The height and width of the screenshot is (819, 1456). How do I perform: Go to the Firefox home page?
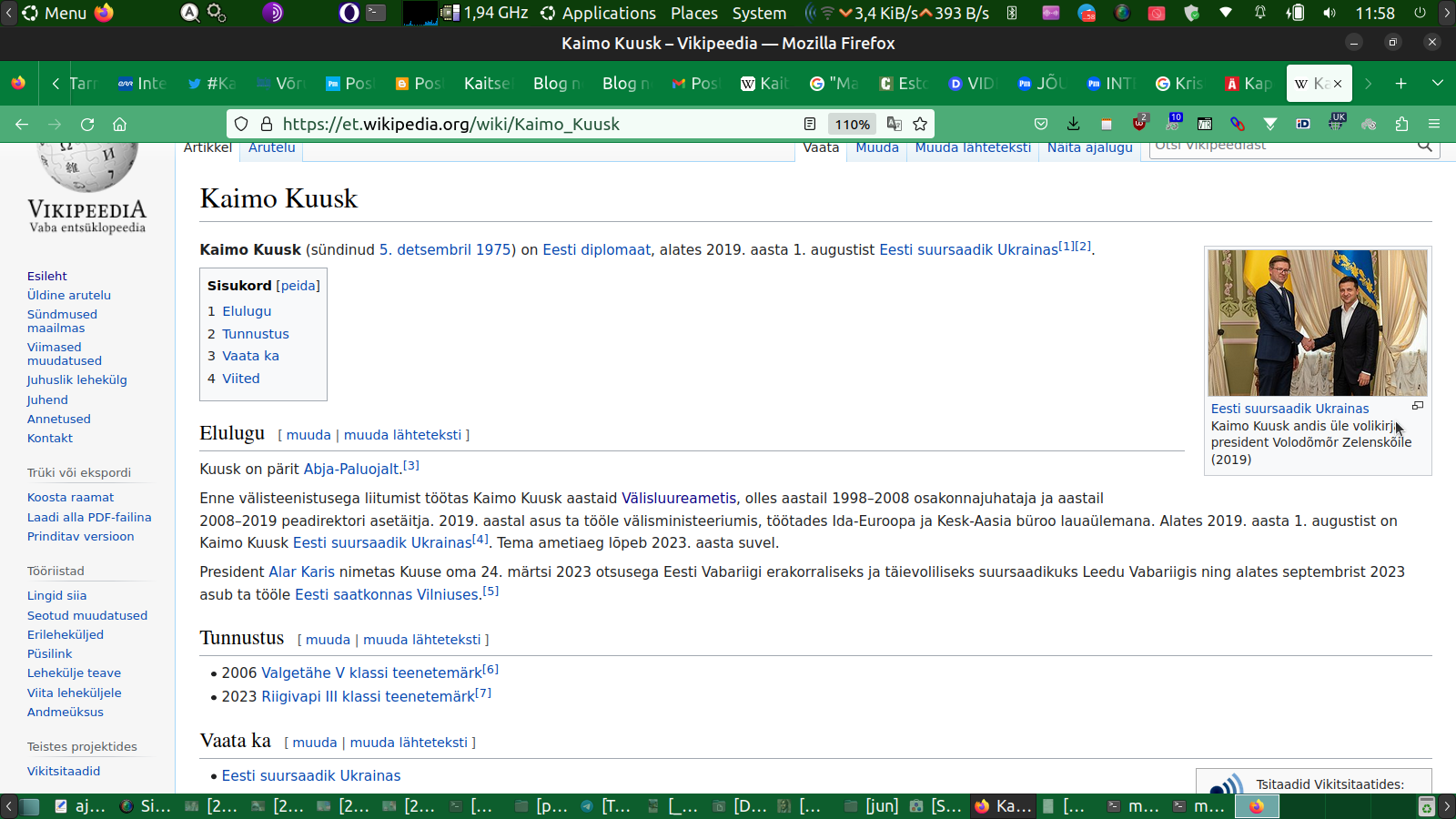point(119,124)
